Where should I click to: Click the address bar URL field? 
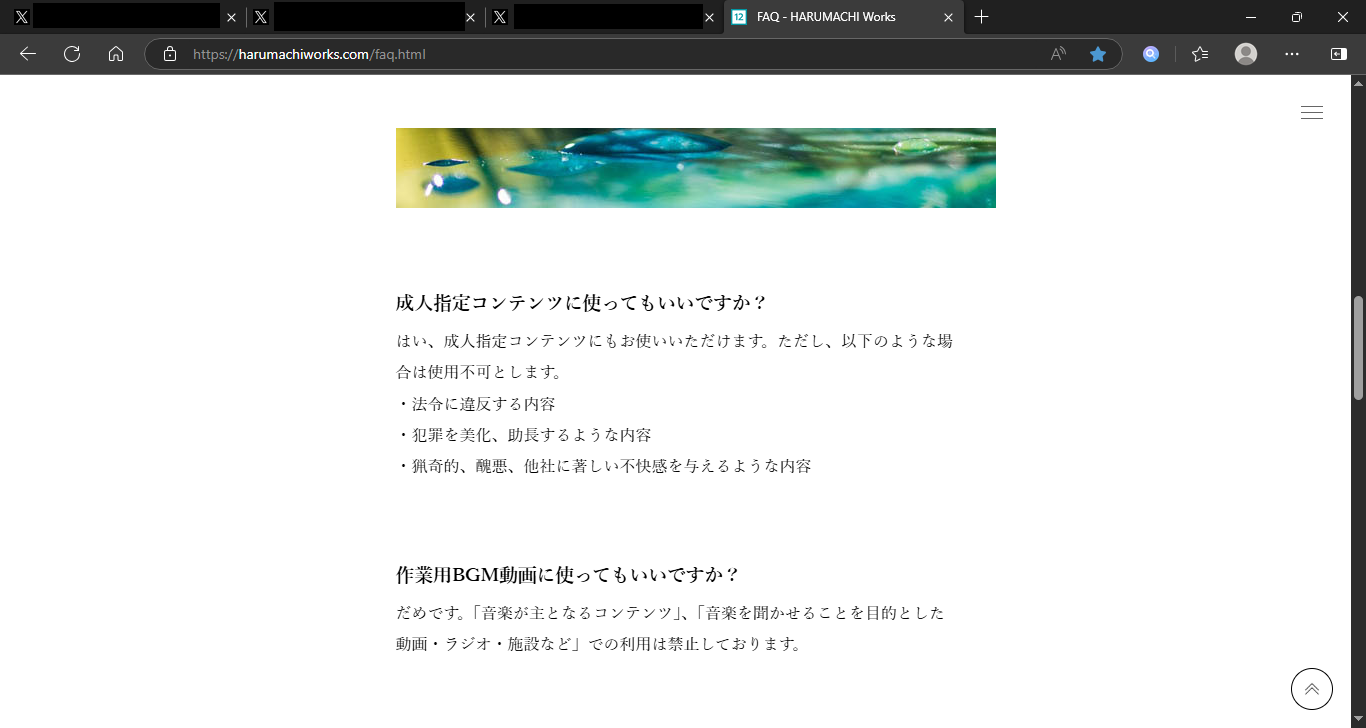pos(600,54)
